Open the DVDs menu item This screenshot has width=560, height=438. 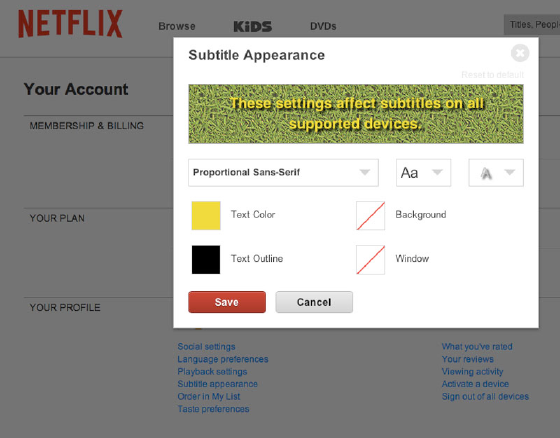pos(323,26)
